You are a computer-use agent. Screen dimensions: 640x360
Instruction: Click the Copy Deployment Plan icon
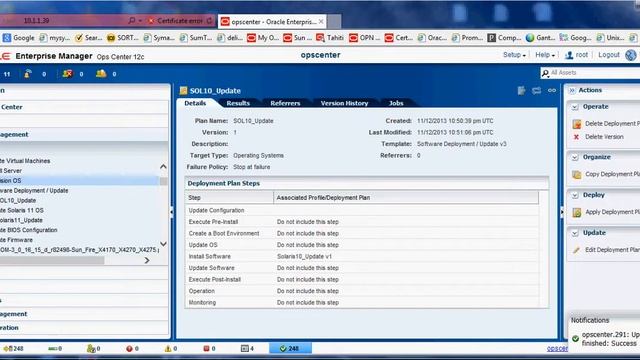[576, 175]
